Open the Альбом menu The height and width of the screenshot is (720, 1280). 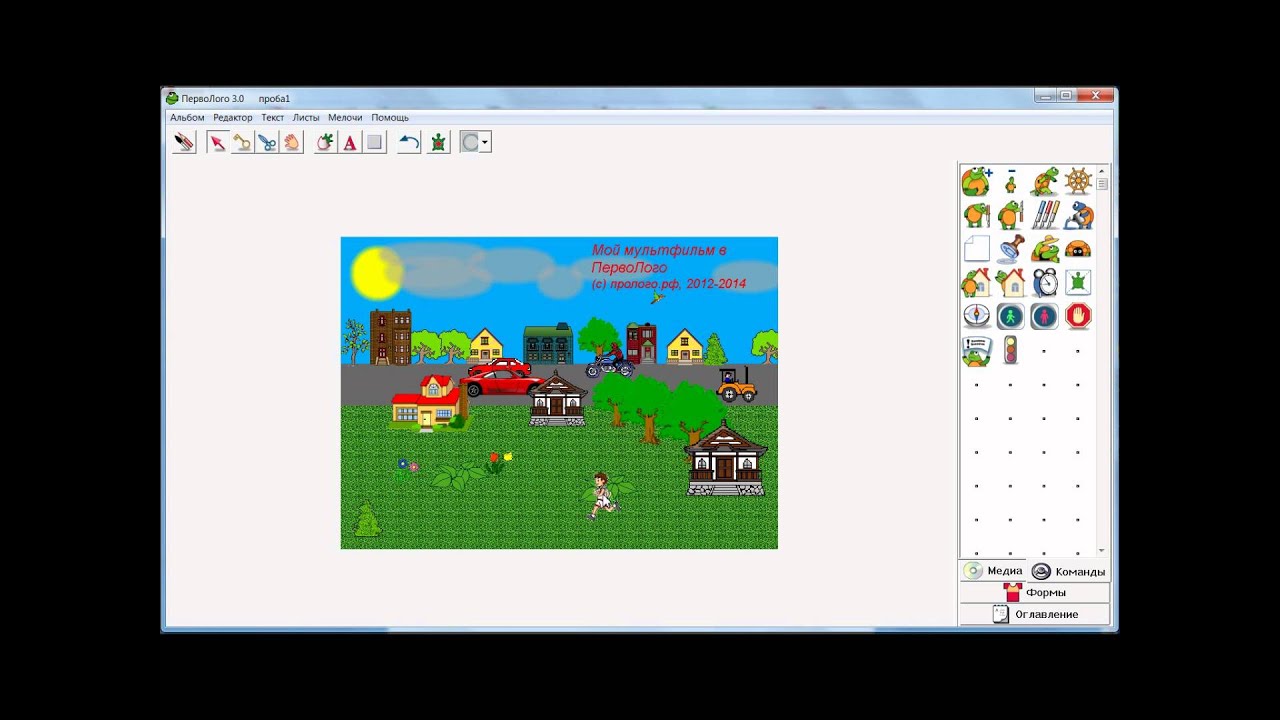tap(187, 117)
